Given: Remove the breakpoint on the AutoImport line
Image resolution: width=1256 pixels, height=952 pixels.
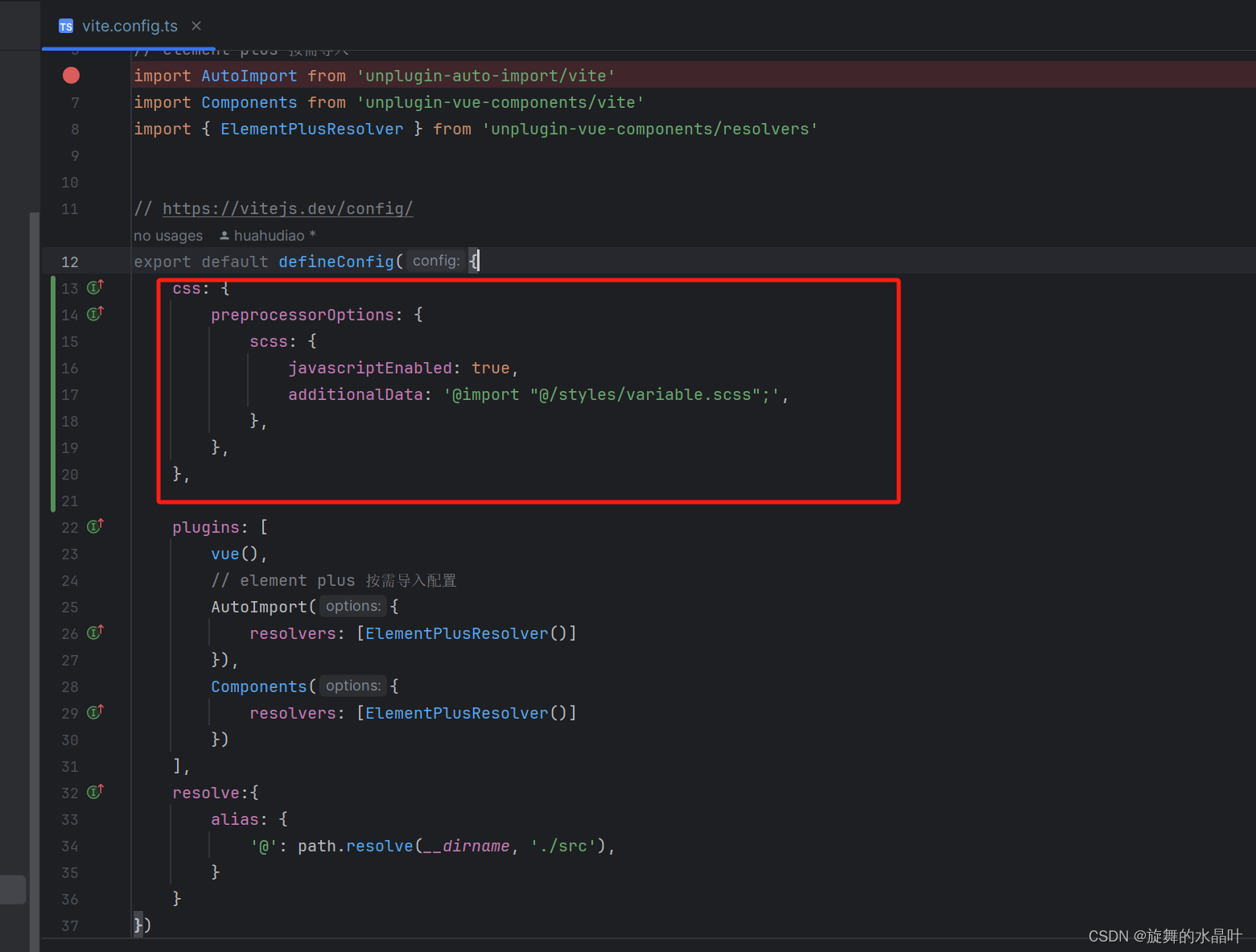Looking at the screenshot, I should pyautogui.click(x=72, y=76).
